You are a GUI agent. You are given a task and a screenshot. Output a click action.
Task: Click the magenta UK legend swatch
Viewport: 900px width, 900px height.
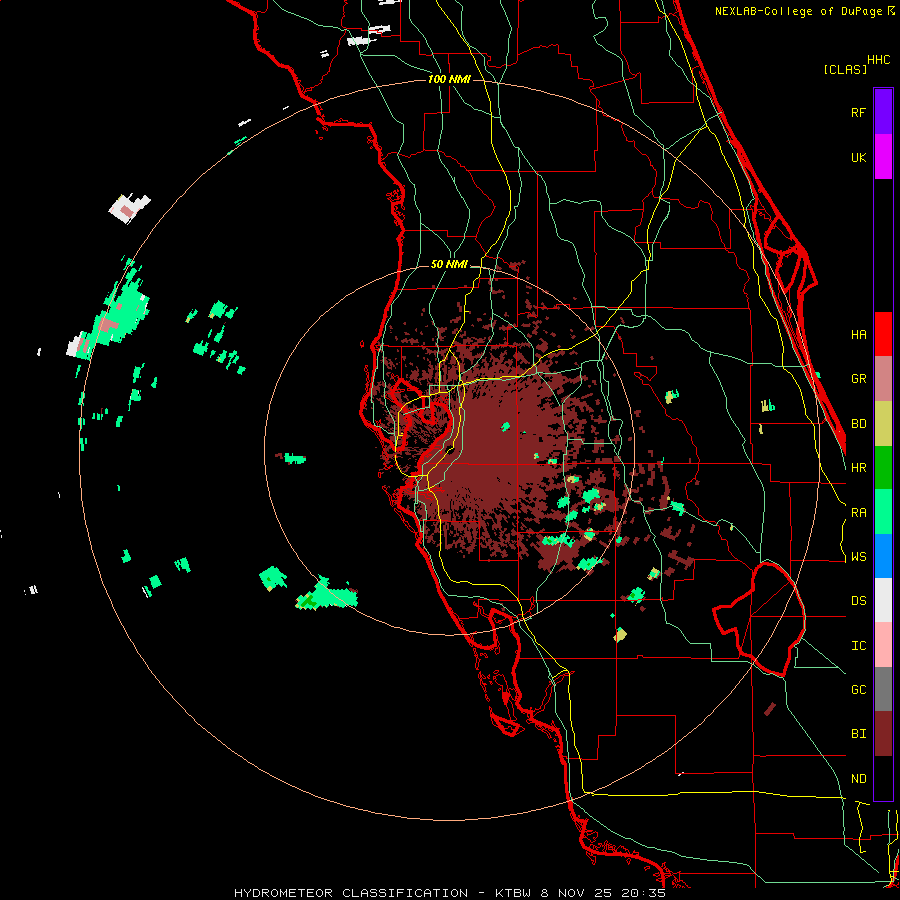pos(883,157)
